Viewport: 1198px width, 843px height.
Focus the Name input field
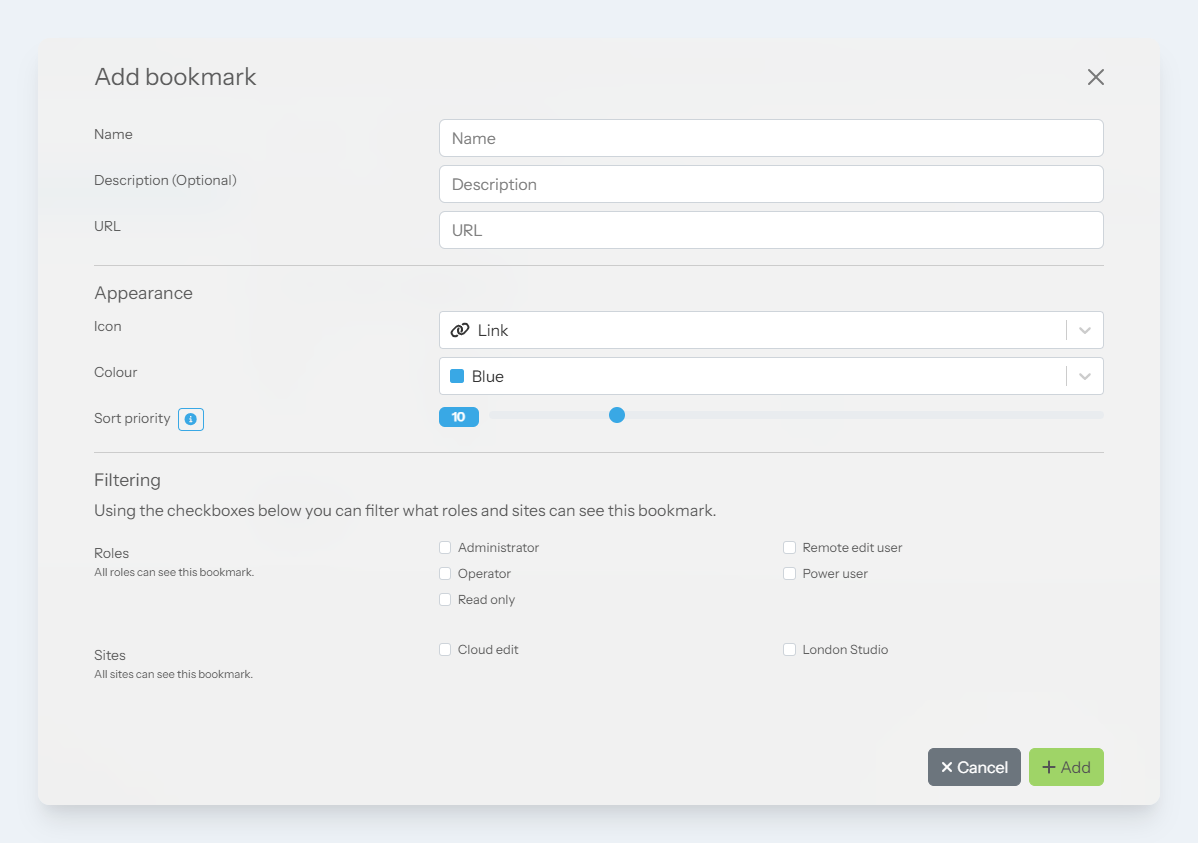click(770, 138)
